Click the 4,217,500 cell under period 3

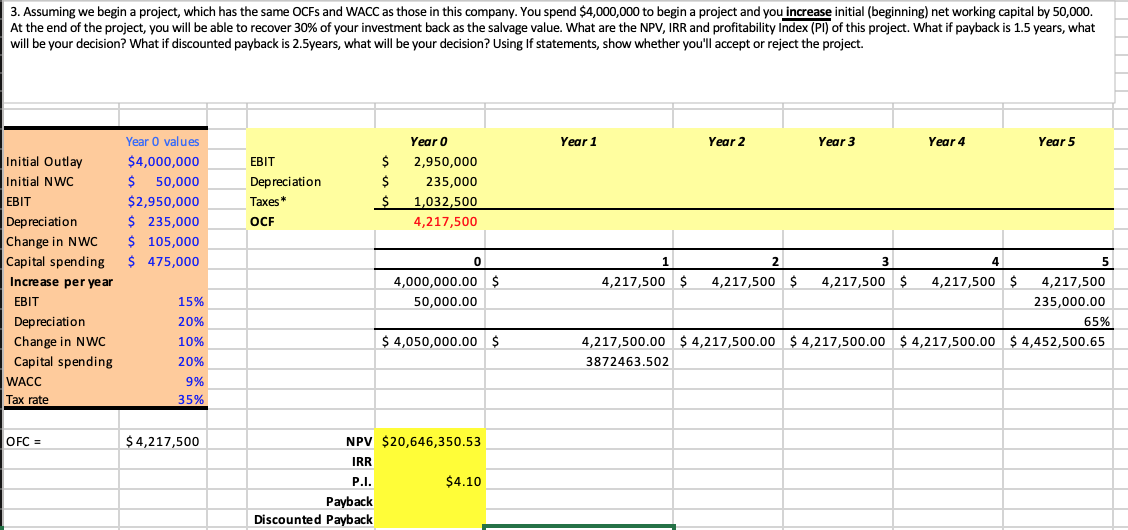[837, 282]
